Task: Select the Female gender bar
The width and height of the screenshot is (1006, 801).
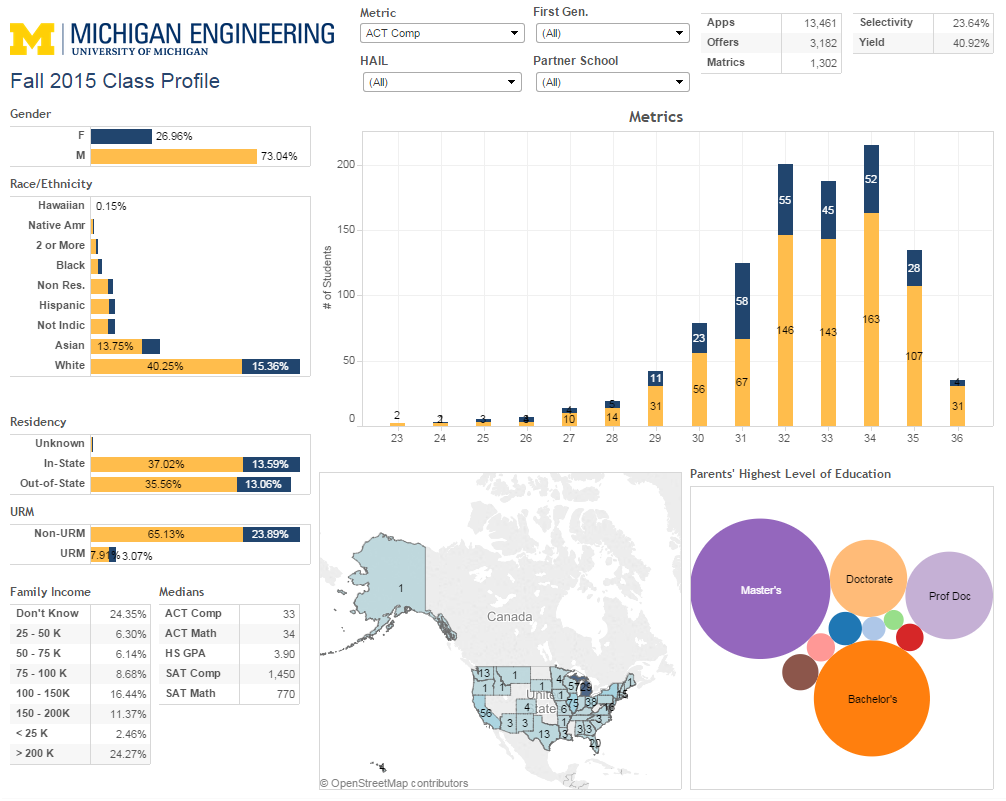Action: 121,136
